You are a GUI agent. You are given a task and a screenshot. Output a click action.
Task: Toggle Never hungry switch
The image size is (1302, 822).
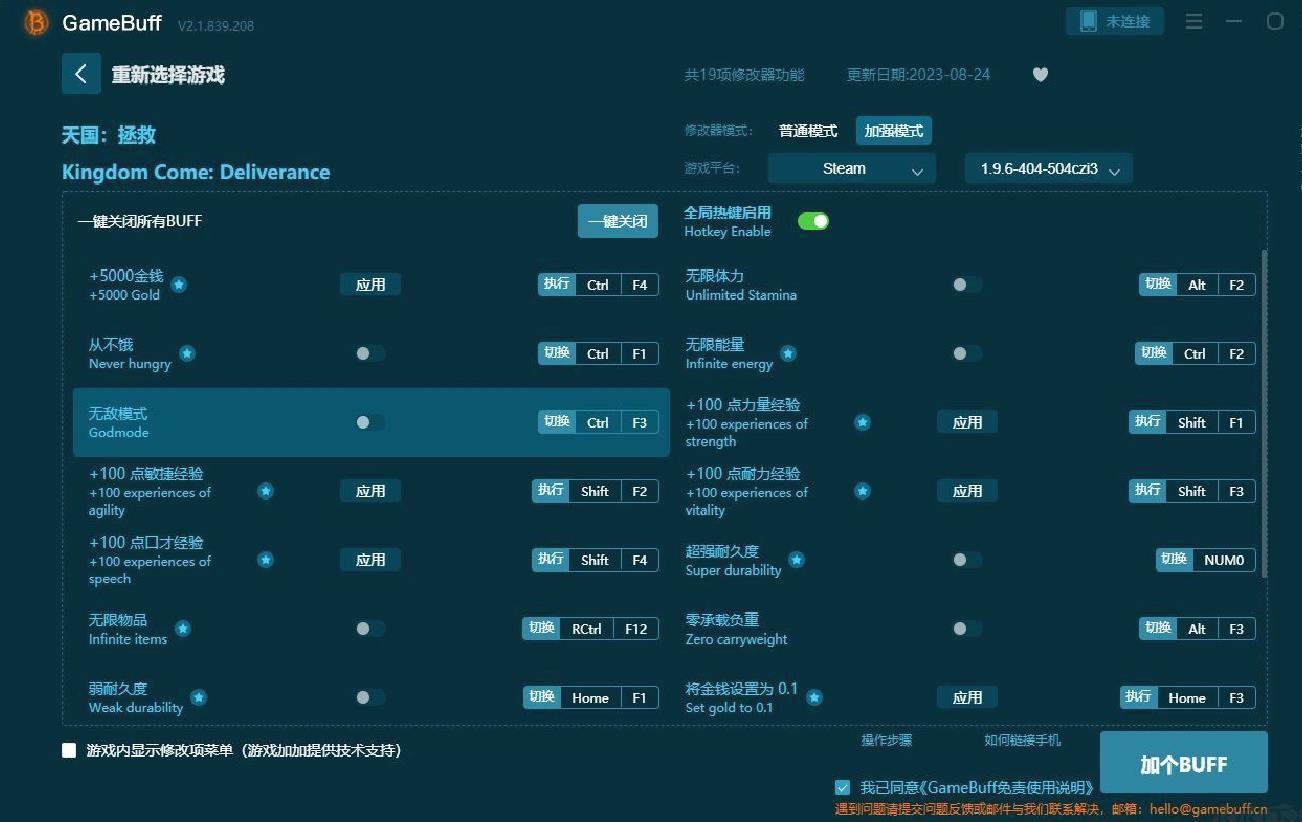click(x=369, y=353)
